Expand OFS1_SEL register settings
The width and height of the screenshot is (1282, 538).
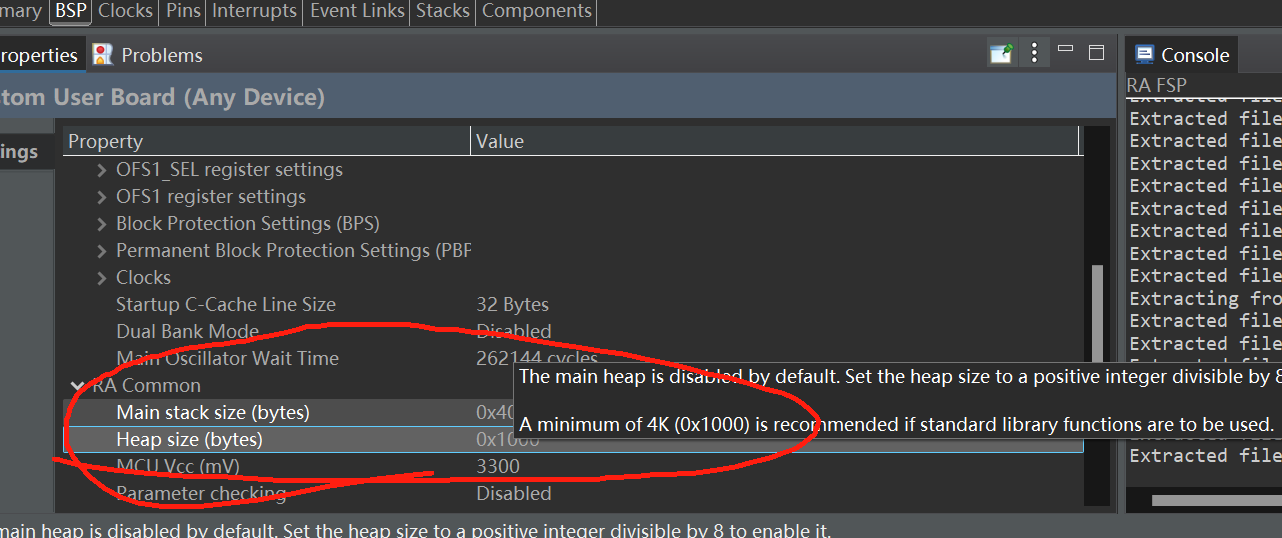click(x=101, y=170)
